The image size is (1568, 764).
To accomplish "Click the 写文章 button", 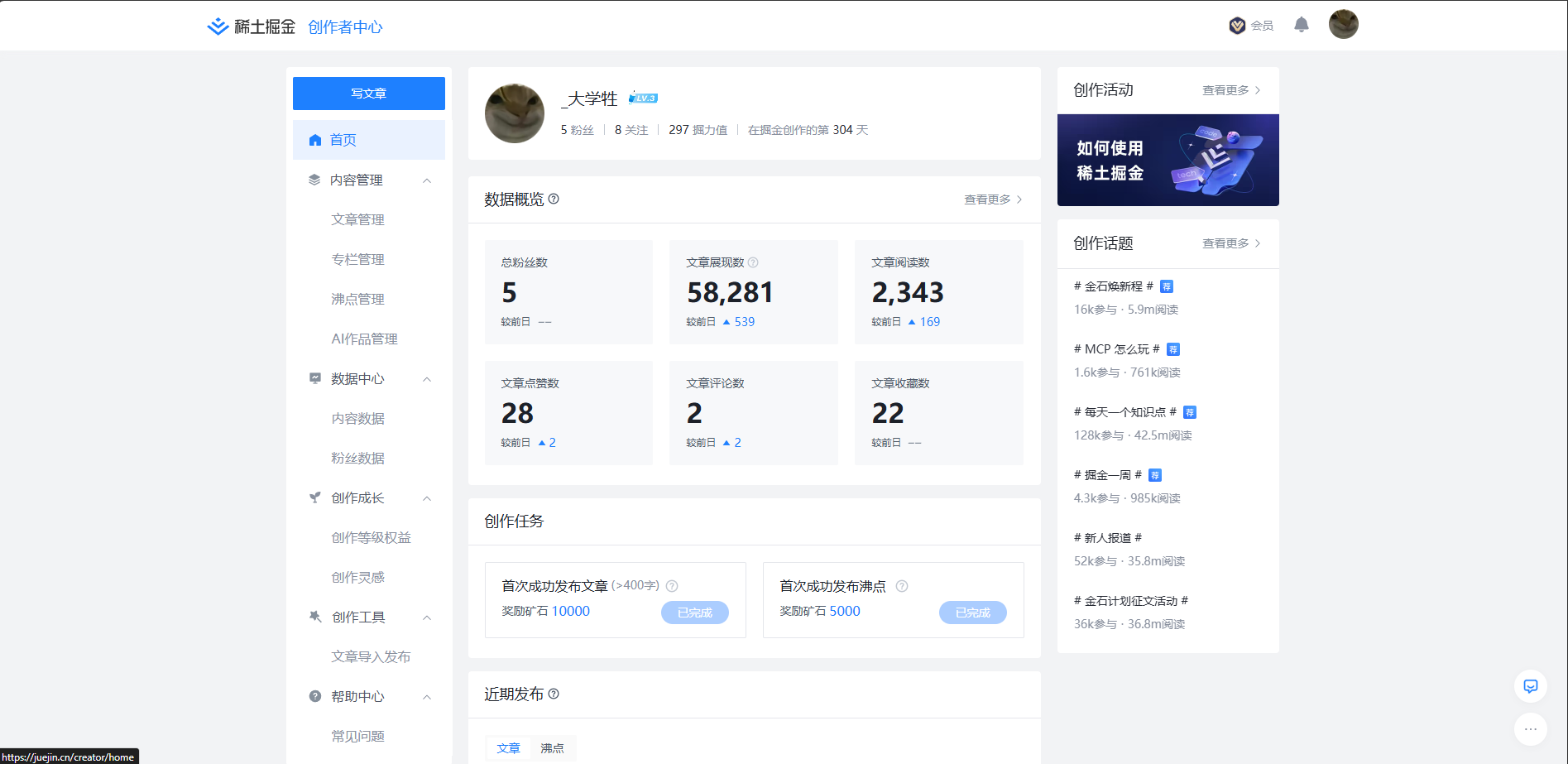I will [368, 94].
